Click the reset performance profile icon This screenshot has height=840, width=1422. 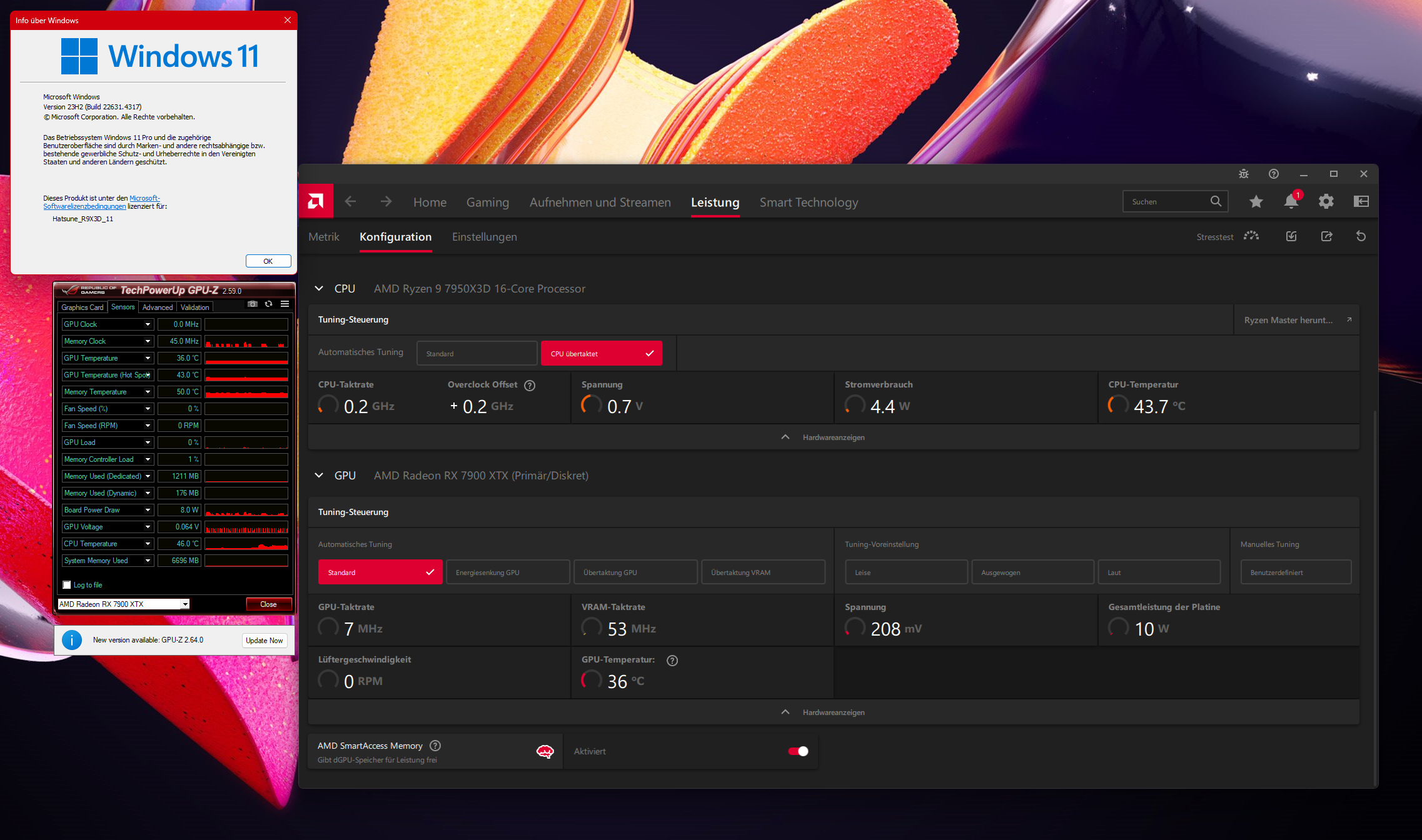[1361, 236]
